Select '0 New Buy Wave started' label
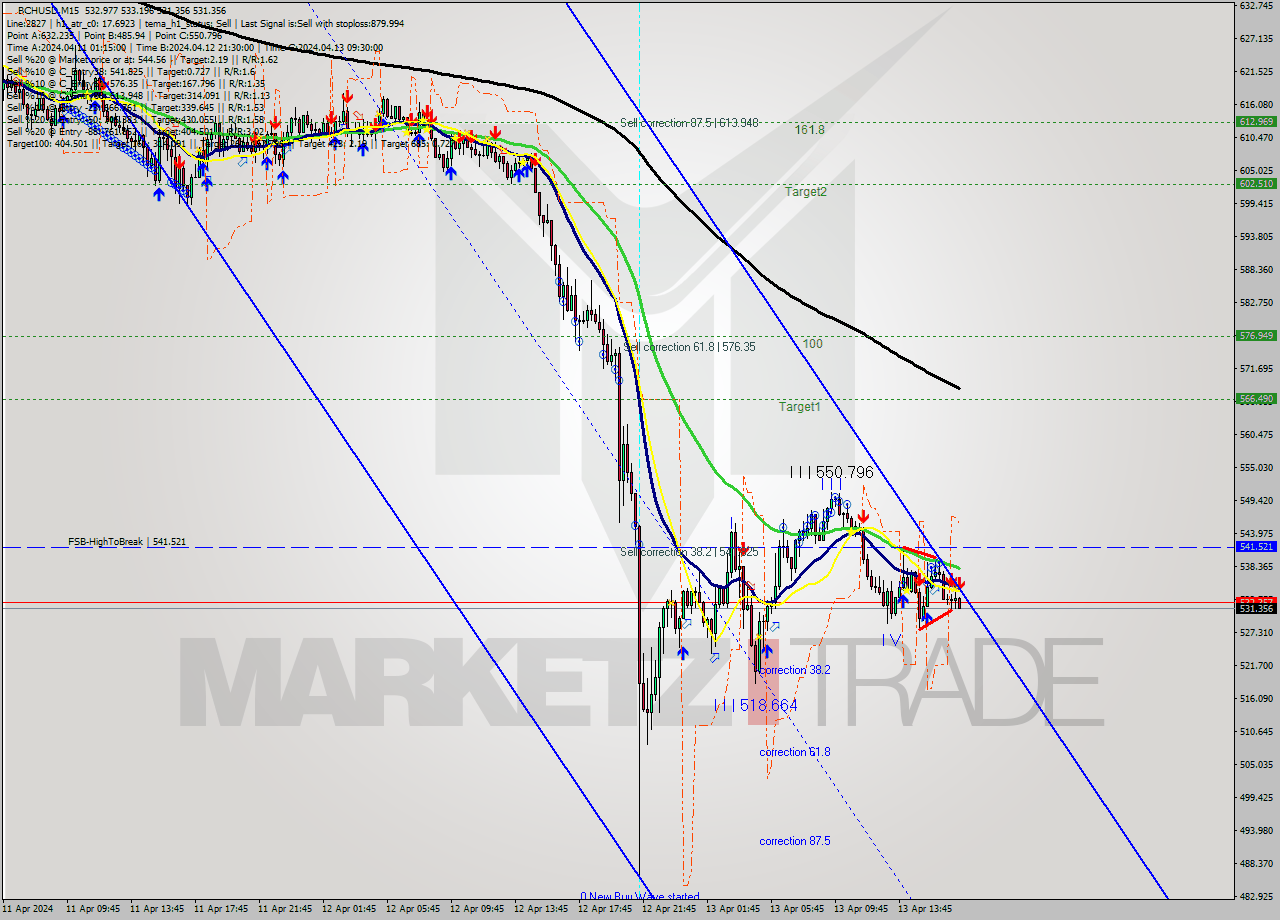The image size is (1280, 920). pyautogui.click(x=640, y=897)
